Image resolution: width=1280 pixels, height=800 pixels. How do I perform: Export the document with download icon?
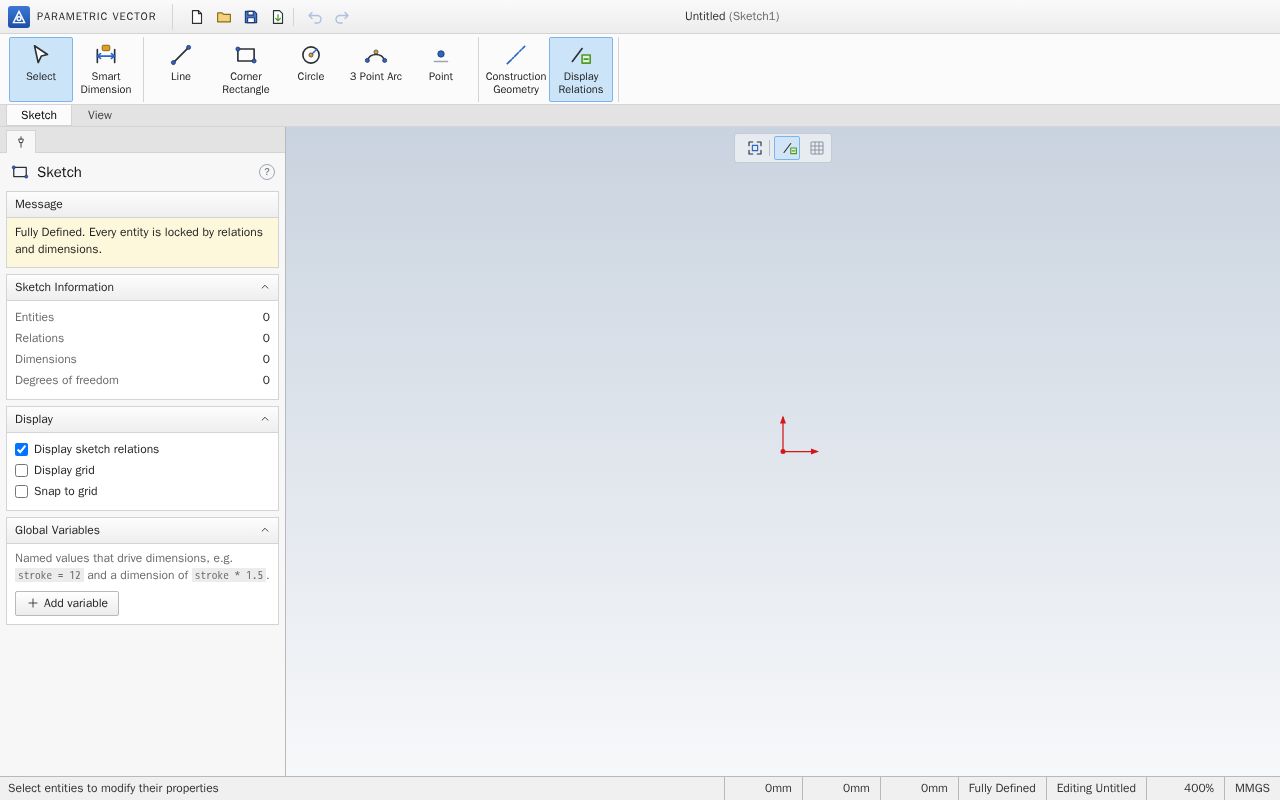tap(278, 17)
